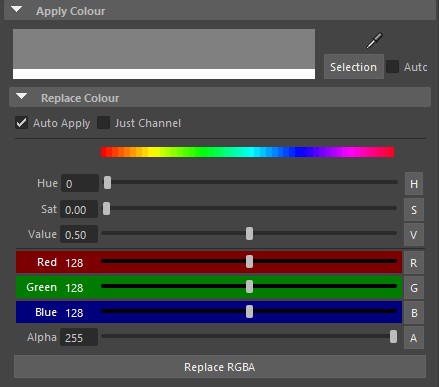Click the Hue slider handle
Image resolution: width=439 pixels, height=387 pixels.
pyautogui.click(x=107, y=183)
